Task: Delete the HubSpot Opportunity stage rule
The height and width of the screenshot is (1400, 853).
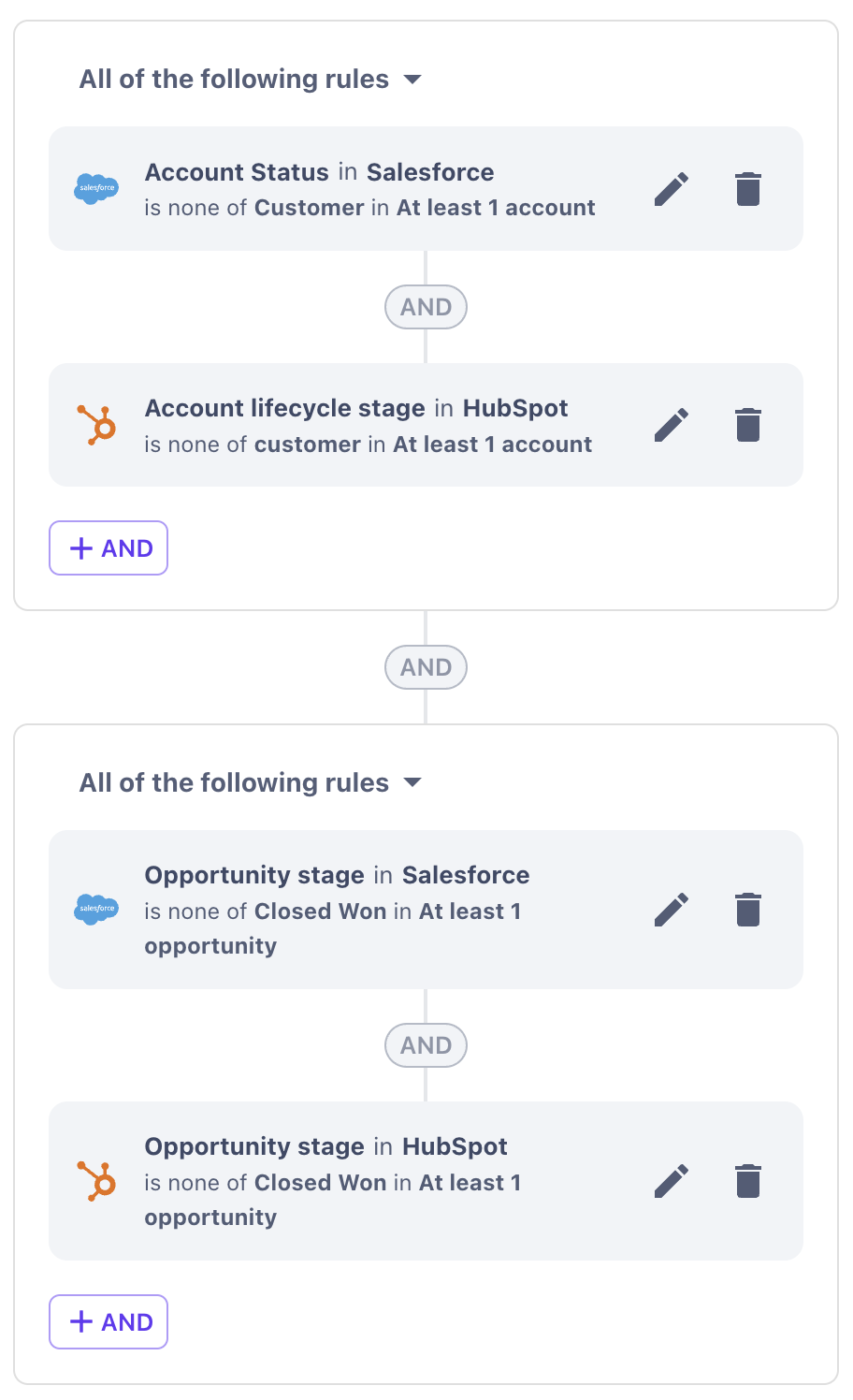Action: pos(747,1181)
